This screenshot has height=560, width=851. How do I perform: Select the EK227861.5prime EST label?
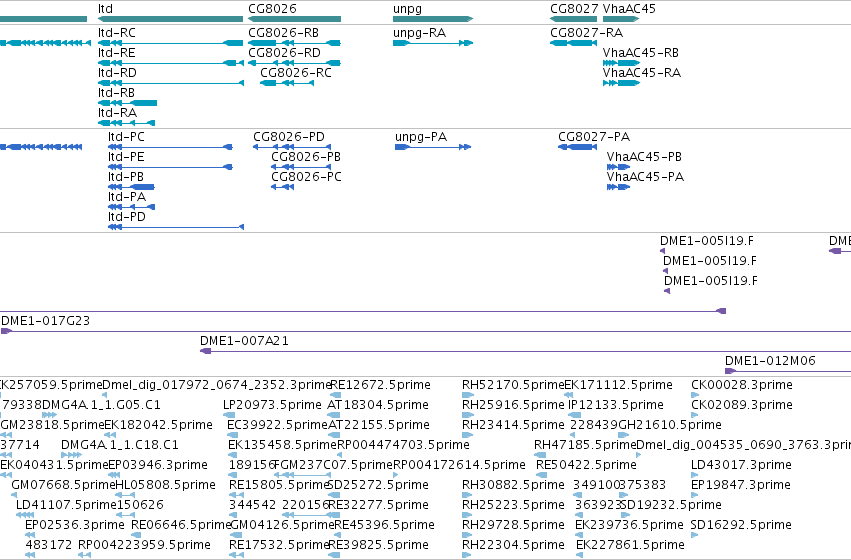coord(630,545)
